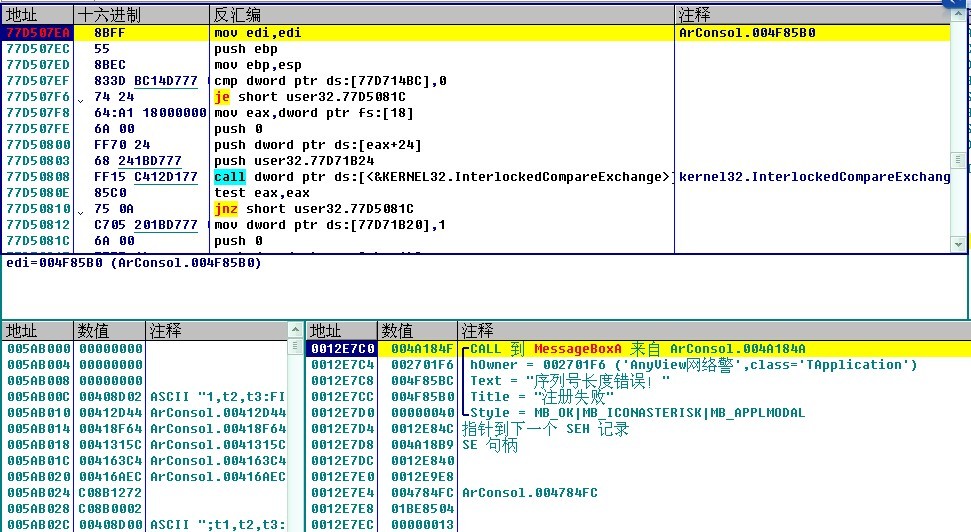Viewport: 971px width, 532px height.
Task: Select the call InterlockedCompareExchange instruction
Action: tap(442, 177)
